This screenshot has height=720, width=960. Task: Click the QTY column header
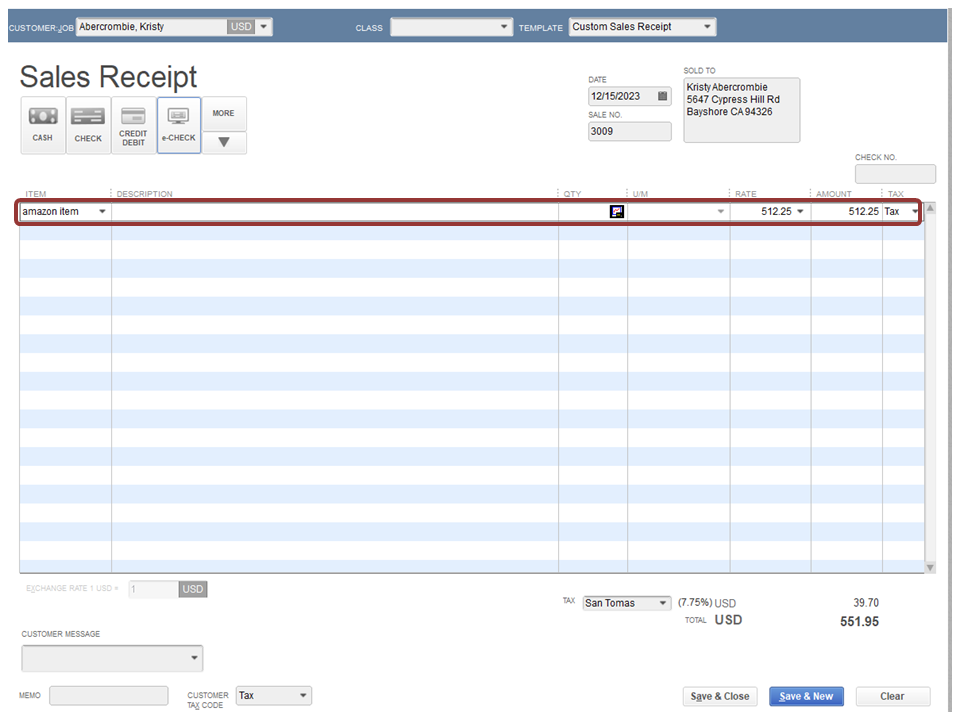[572, 193]
